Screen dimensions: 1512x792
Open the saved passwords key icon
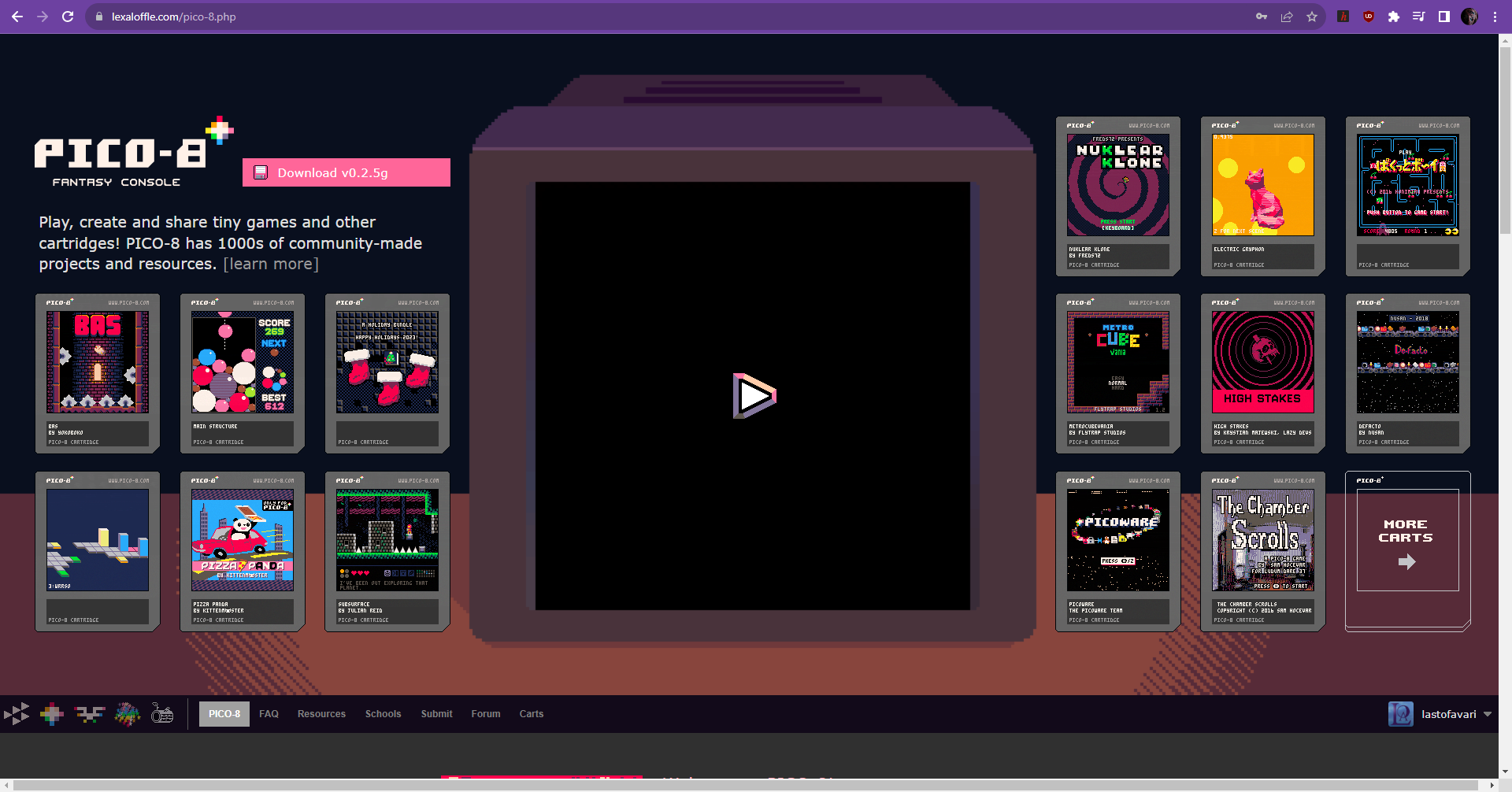pyautogui.click(x=1262, y=17)
